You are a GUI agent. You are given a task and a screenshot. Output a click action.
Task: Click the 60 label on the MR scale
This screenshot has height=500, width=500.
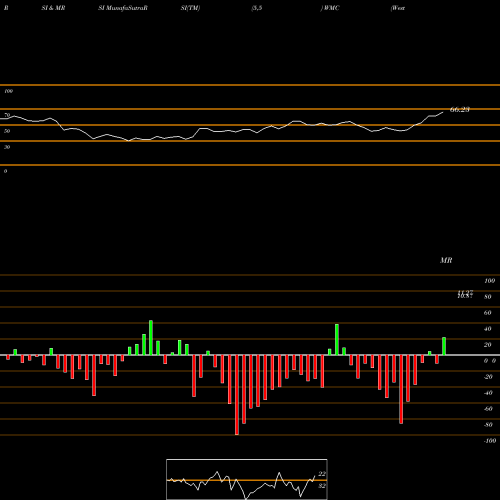coord(488,313)
